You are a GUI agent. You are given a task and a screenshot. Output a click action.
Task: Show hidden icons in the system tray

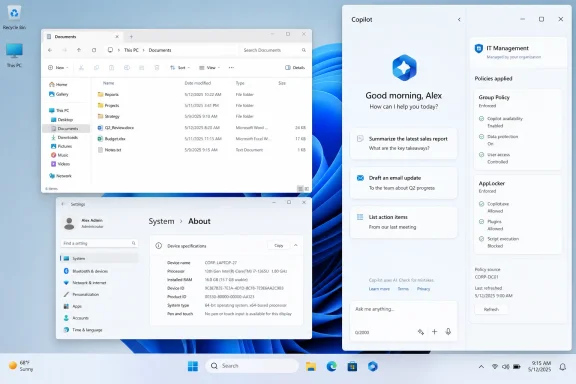pyautogui.click(x=481, y=366)
